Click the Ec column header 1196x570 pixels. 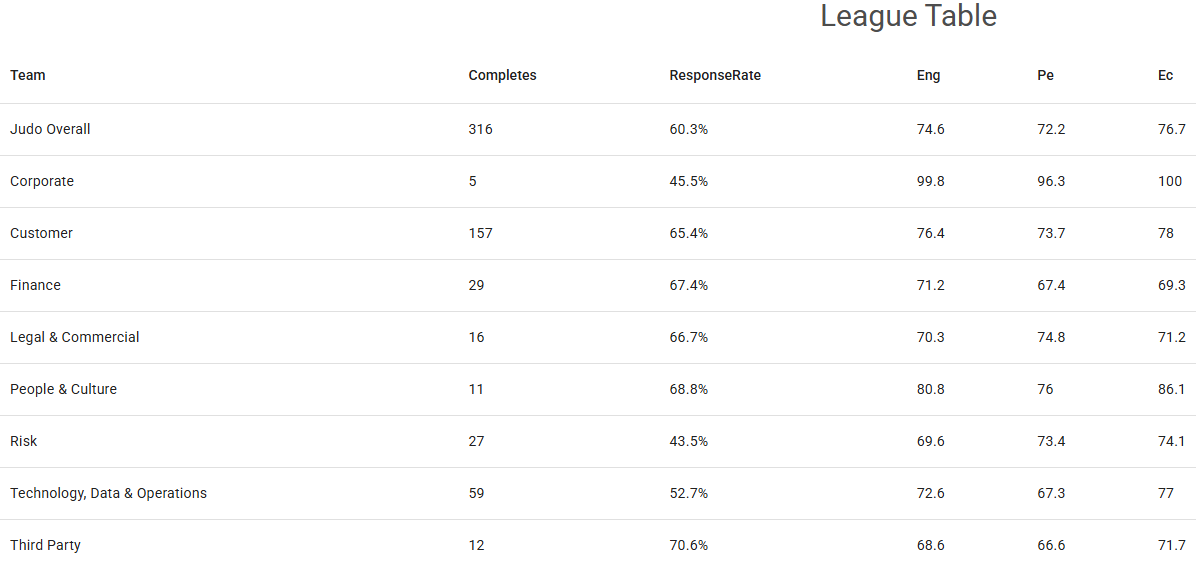point(1165,75)
